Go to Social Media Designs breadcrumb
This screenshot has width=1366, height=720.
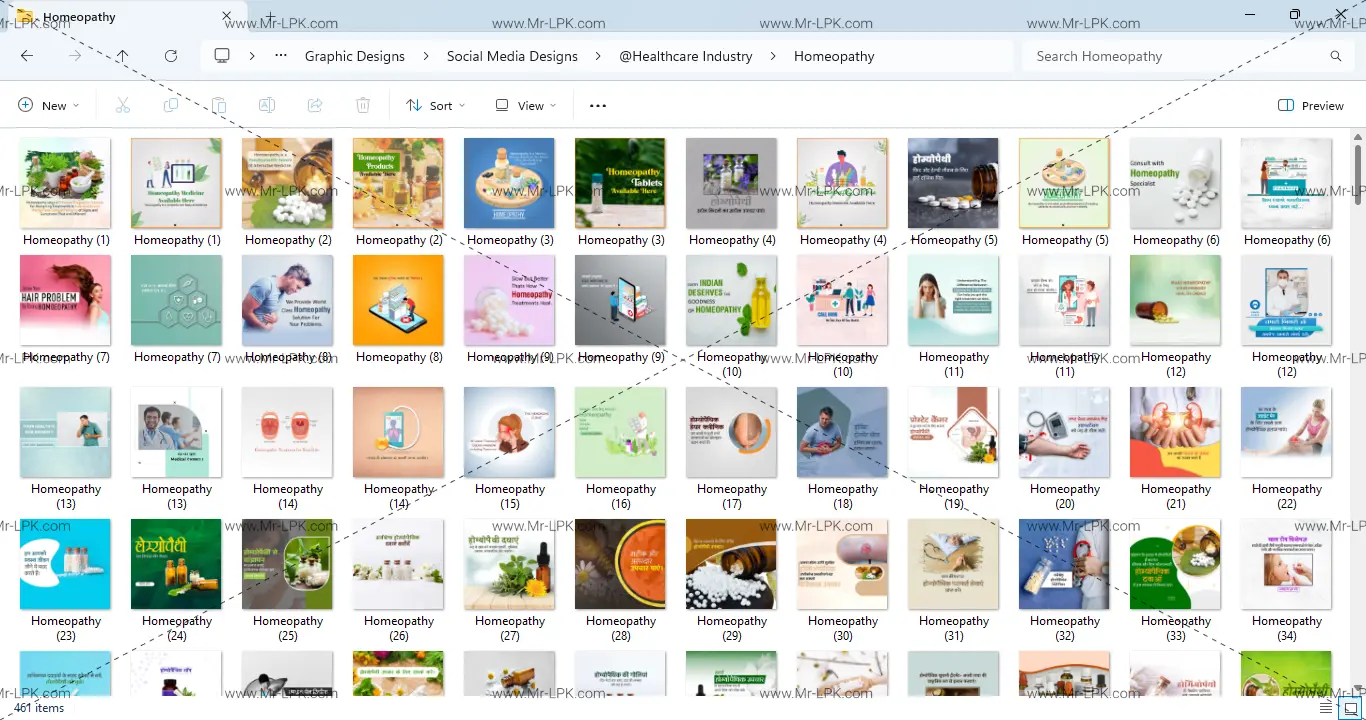point(512,56)
